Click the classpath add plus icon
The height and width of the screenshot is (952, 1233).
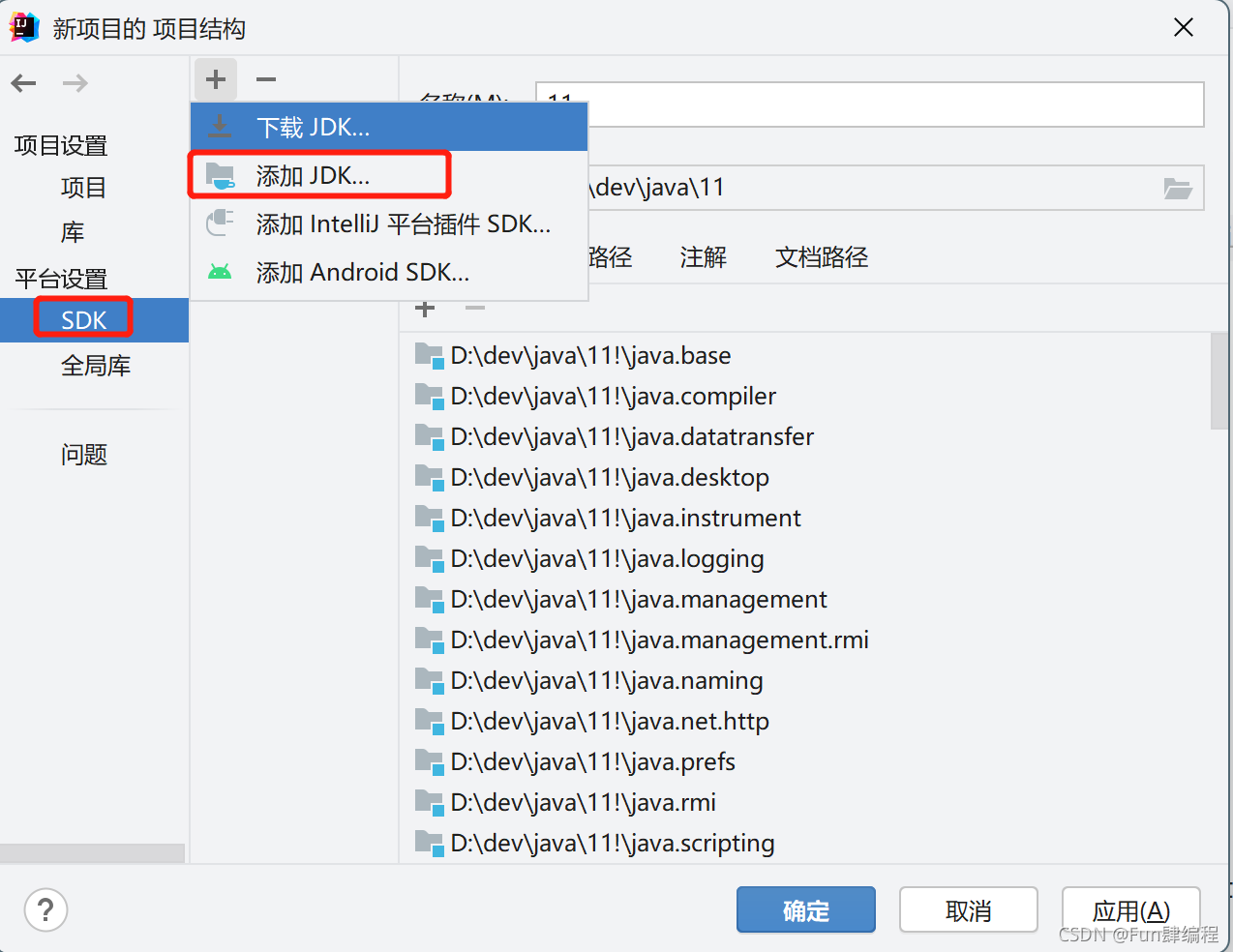click(425, 309)
